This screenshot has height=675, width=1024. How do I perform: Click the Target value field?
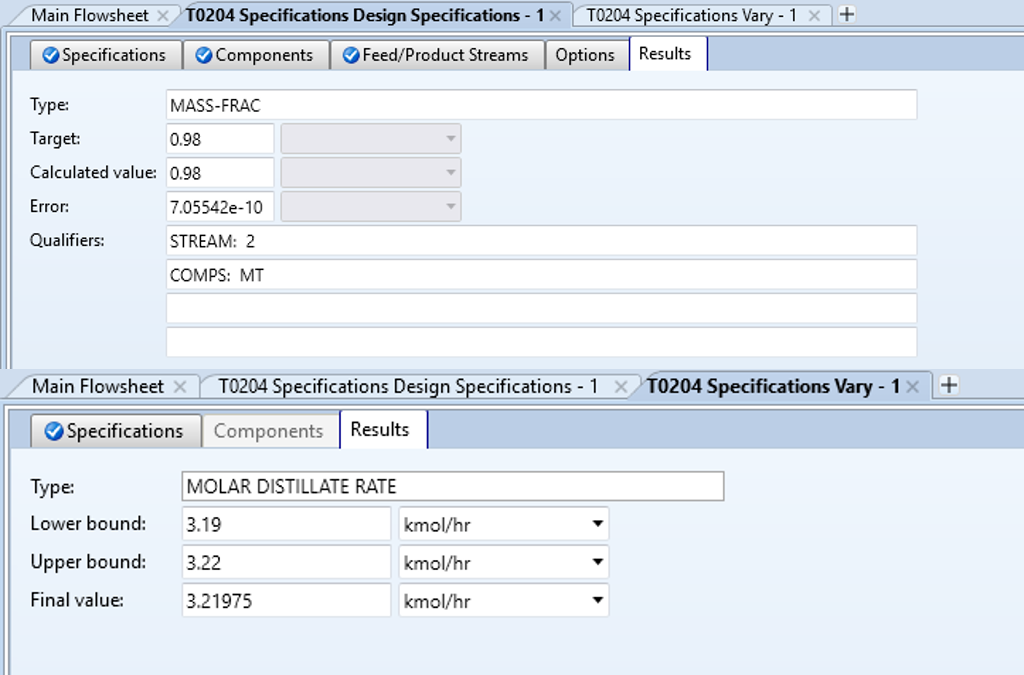point(220,139)
